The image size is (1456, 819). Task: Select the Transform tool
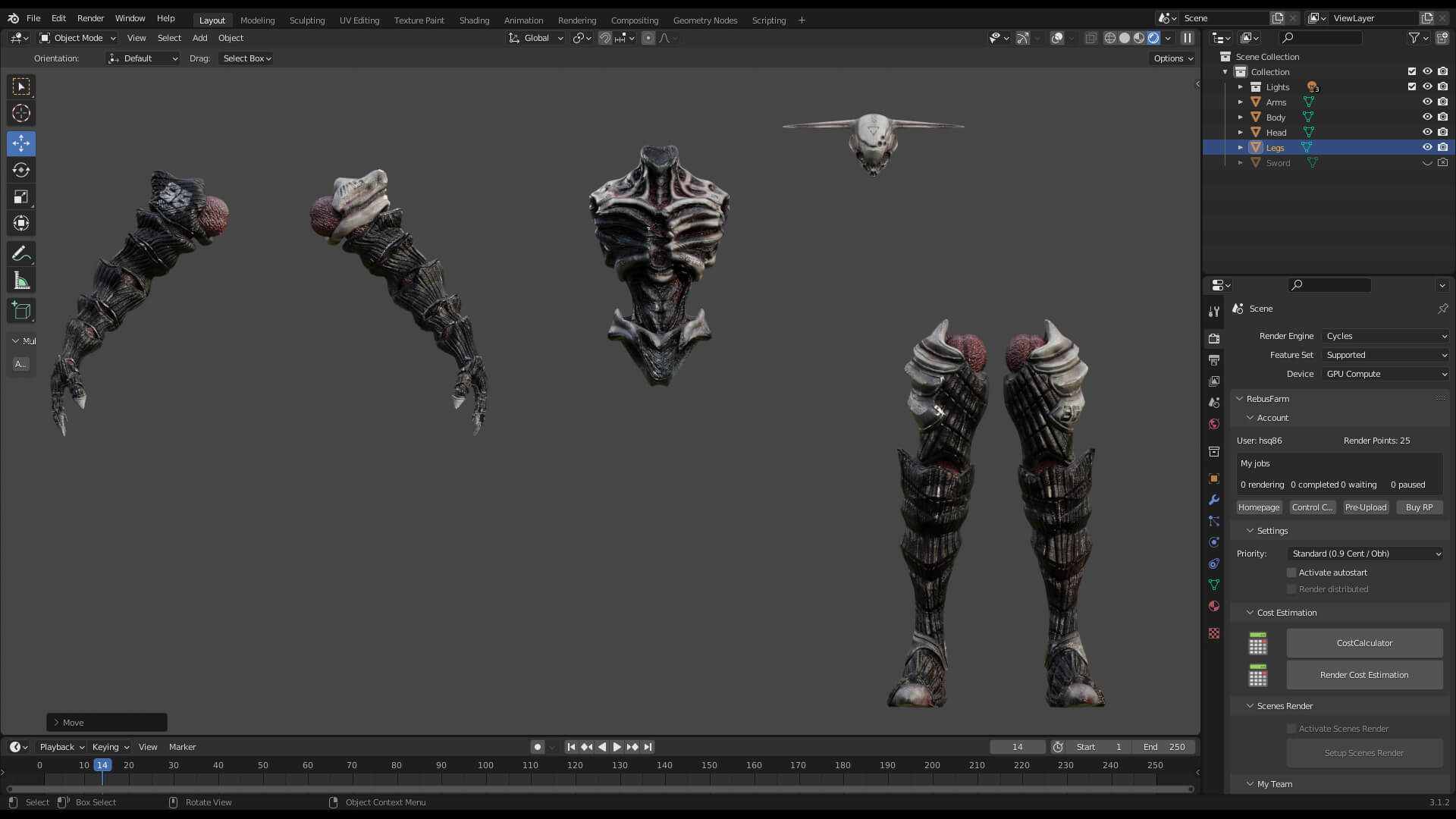coord(21,223)
